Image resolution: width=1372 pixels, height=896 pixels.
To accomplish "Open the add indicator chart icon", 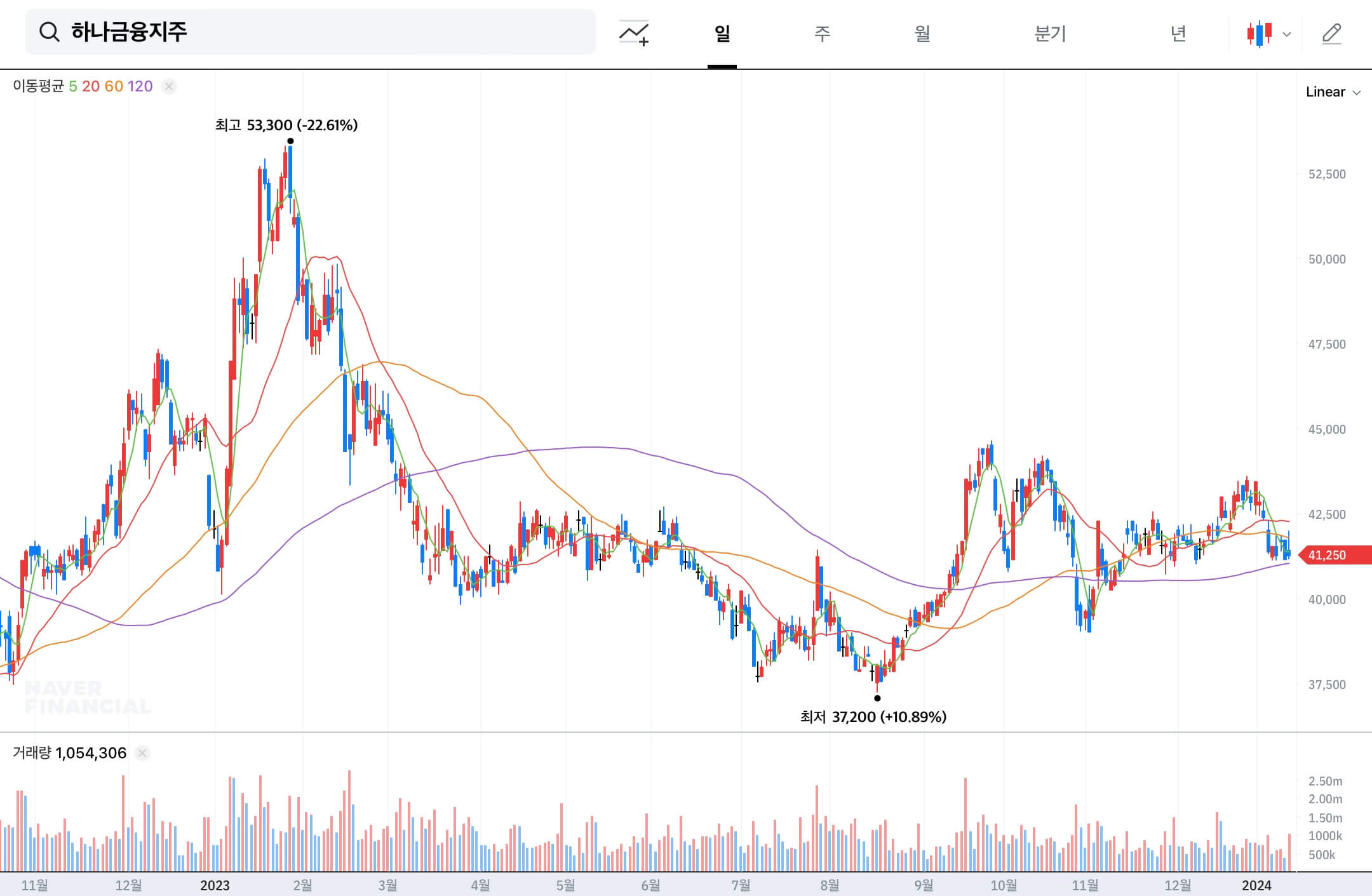I will tap(634, 33).
